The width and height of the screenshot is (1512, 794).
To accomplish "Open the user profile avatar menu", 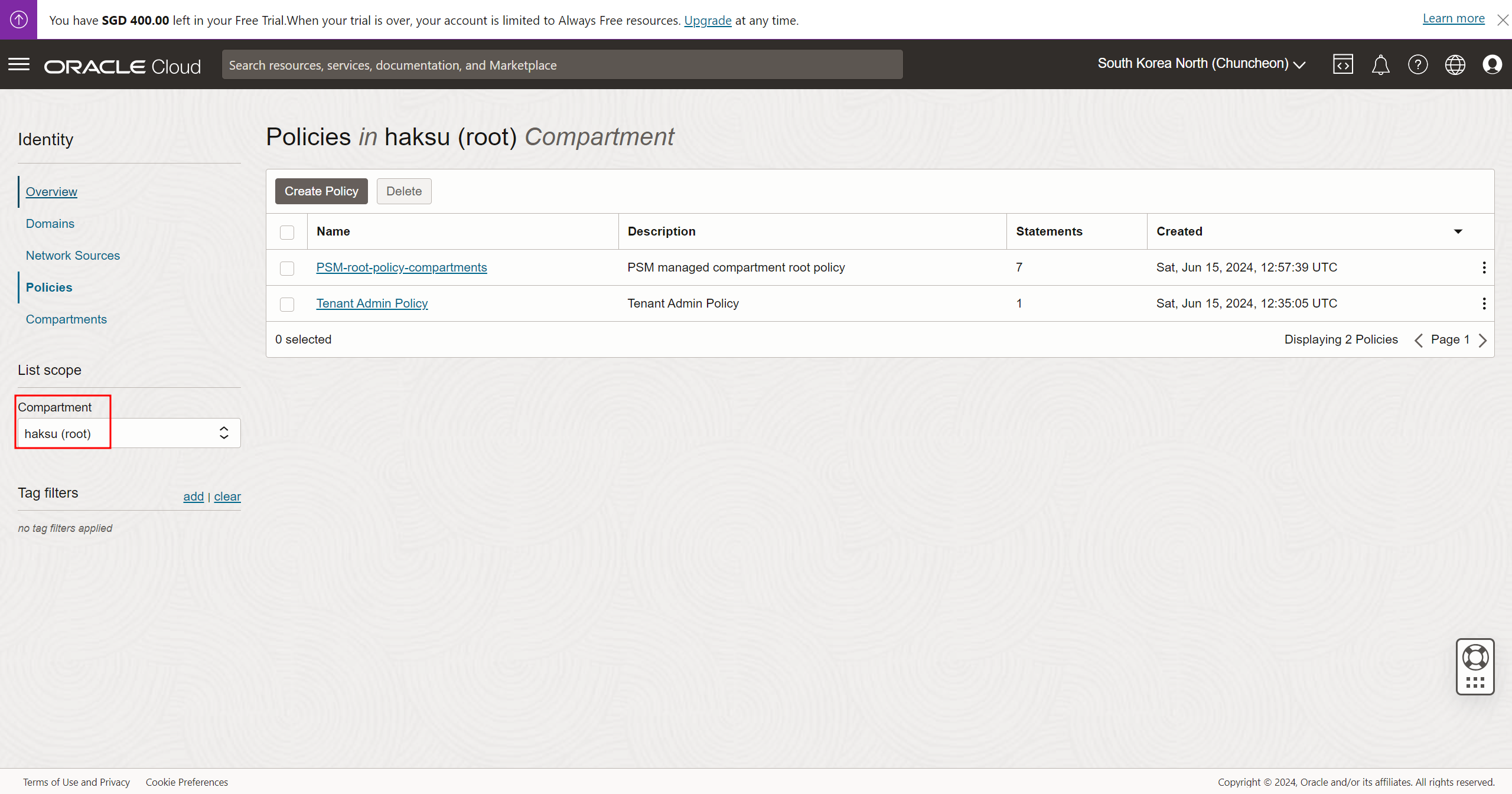I will pos(1492,64).
